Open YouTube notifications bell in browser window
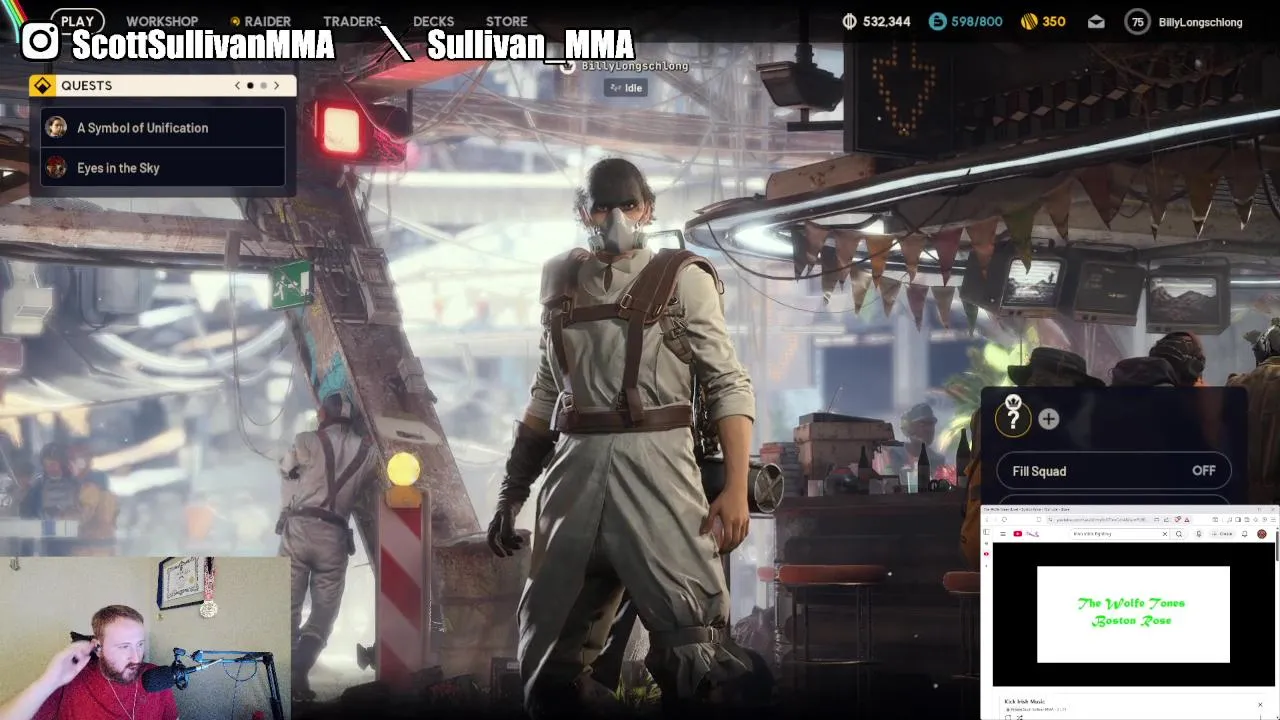The image size is (1280, 720). tap(1245, 534)
